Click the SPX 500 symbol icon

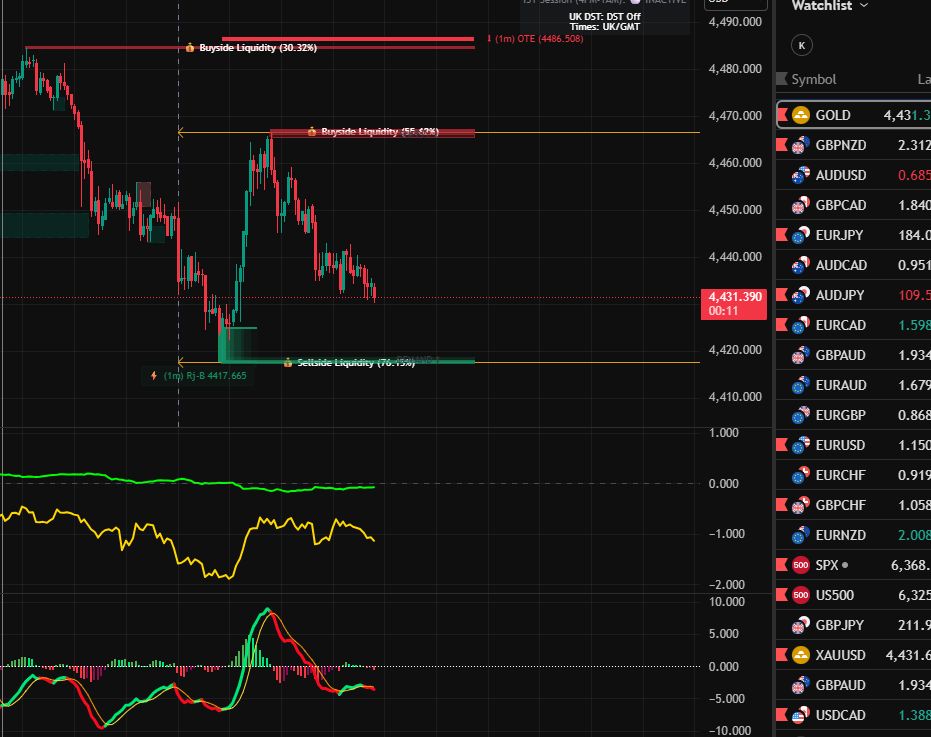coord(801,565)
